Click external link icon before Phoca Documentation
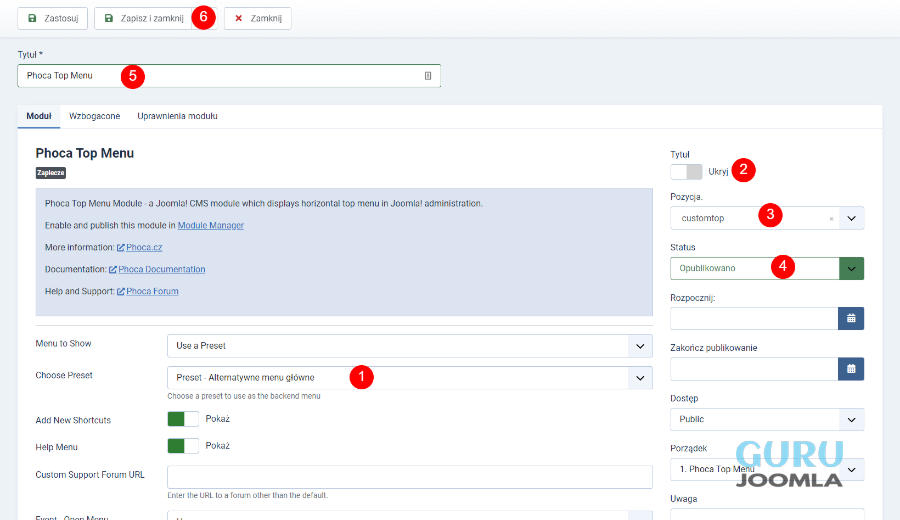 (x=113, y=270)
